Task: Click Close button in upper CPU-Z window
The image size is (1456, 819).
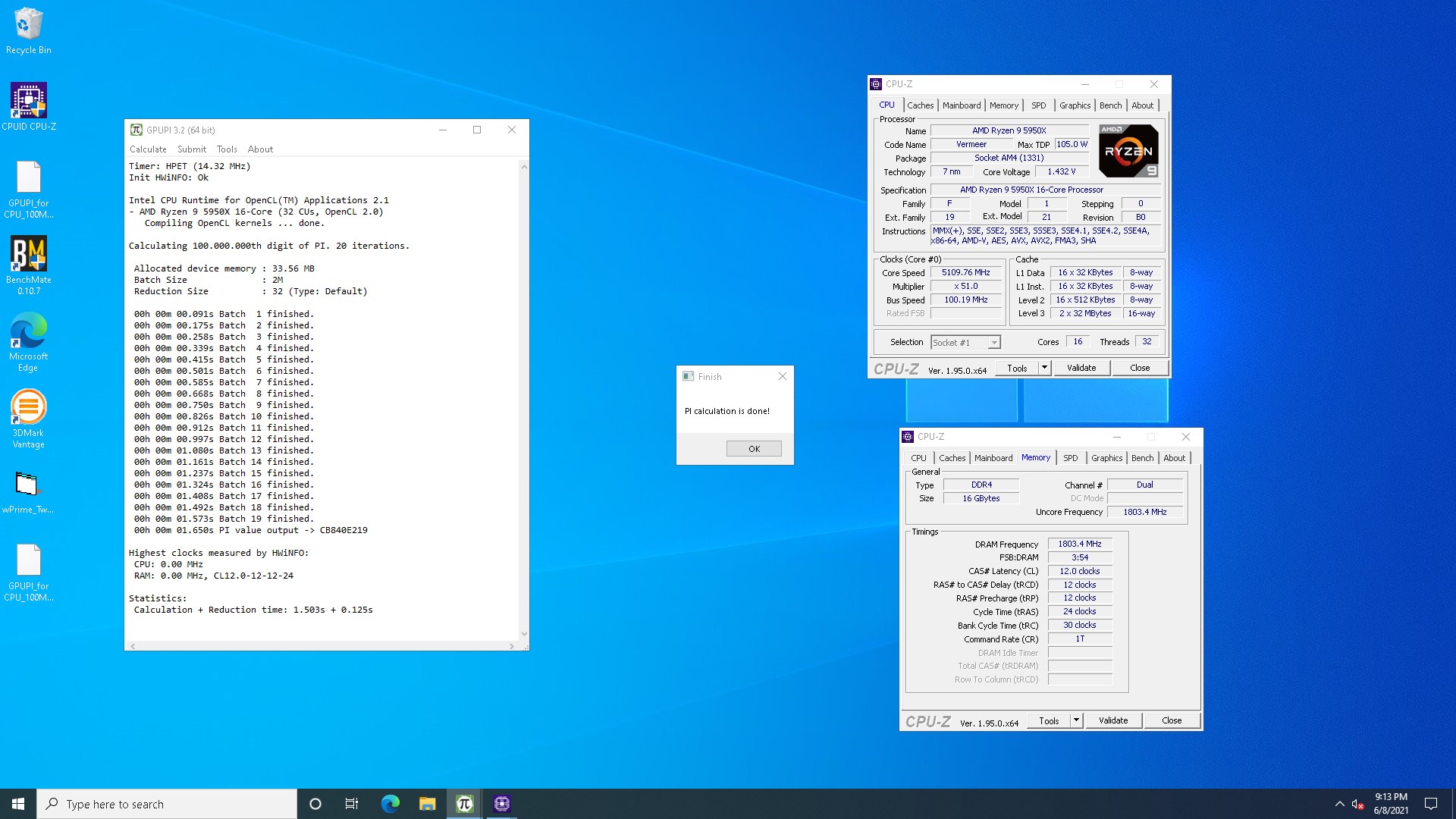Action: [1140, 369]
